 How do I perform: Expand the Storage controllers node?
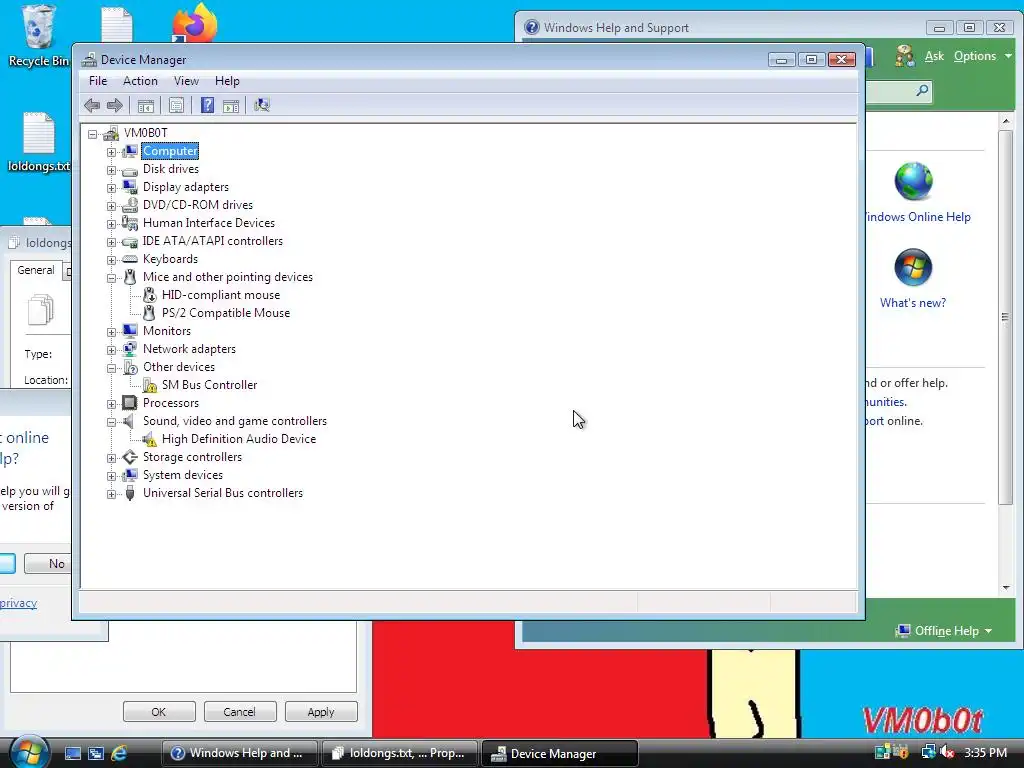pos(111,458)
